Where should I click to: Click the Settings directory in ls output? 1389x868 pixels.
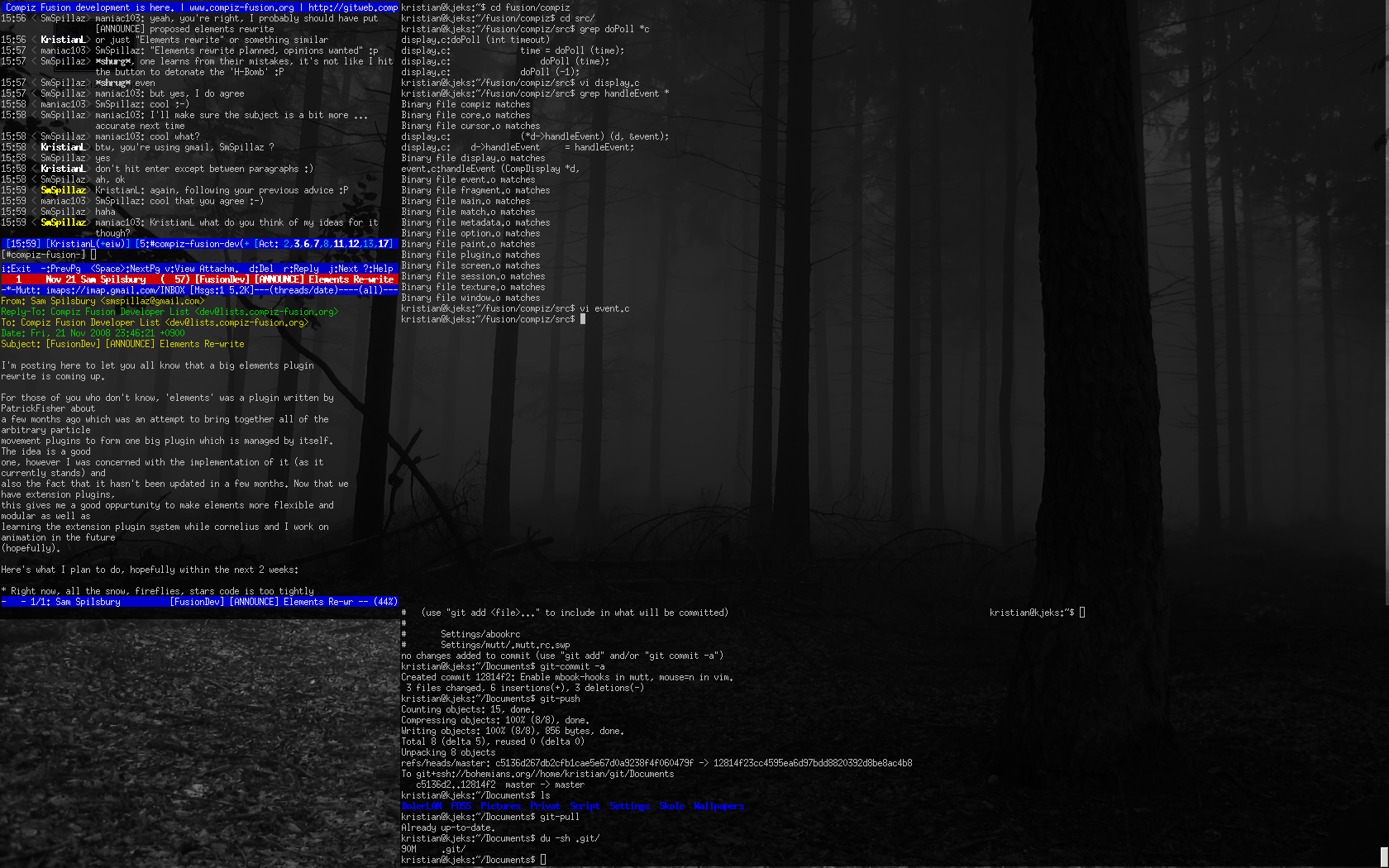point(629,806)
